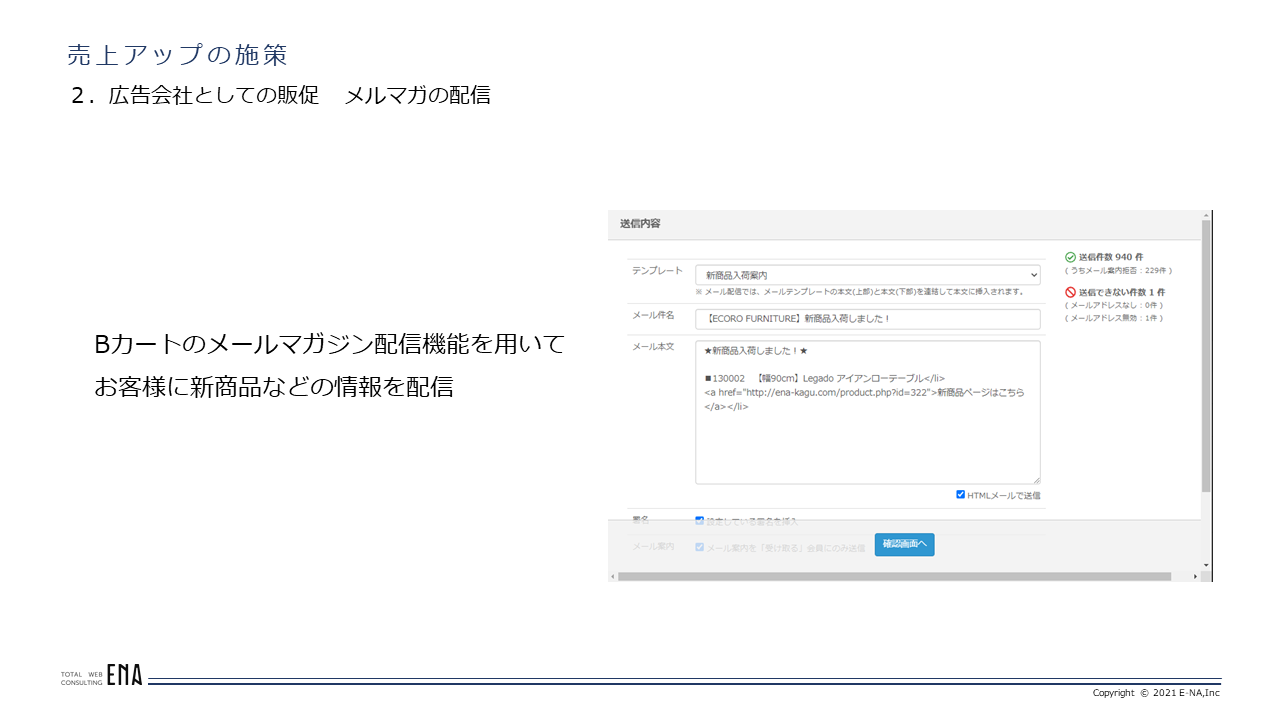This screenshot has height=720, width=1280.
Task: Click the テンプレート label
Action: point(657,271)
